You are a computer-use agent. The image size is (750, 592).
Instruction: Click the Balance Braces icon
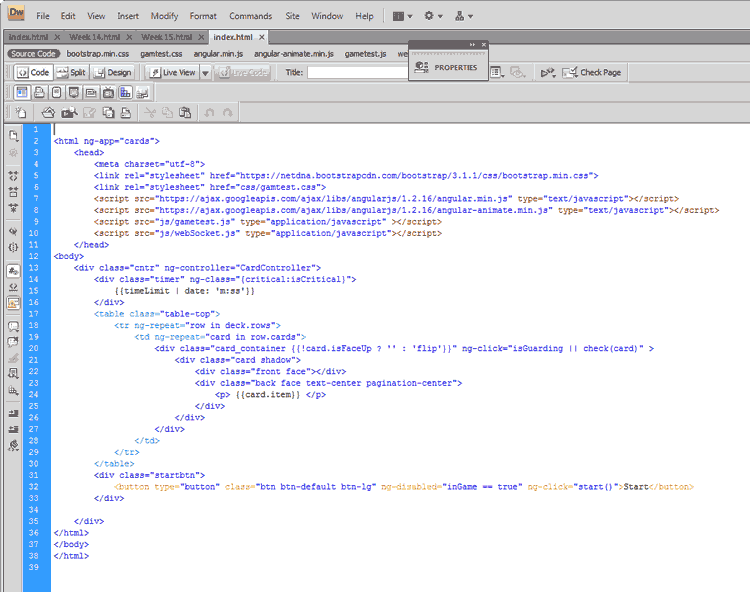(x=13, y=247)
